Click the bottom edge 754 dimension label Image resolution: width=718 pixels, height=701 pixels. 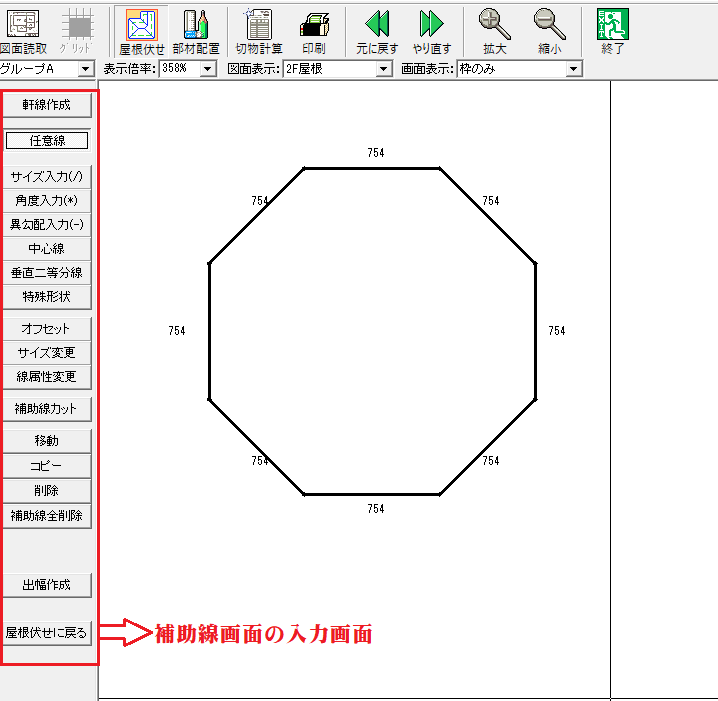[x=375, y=509]
